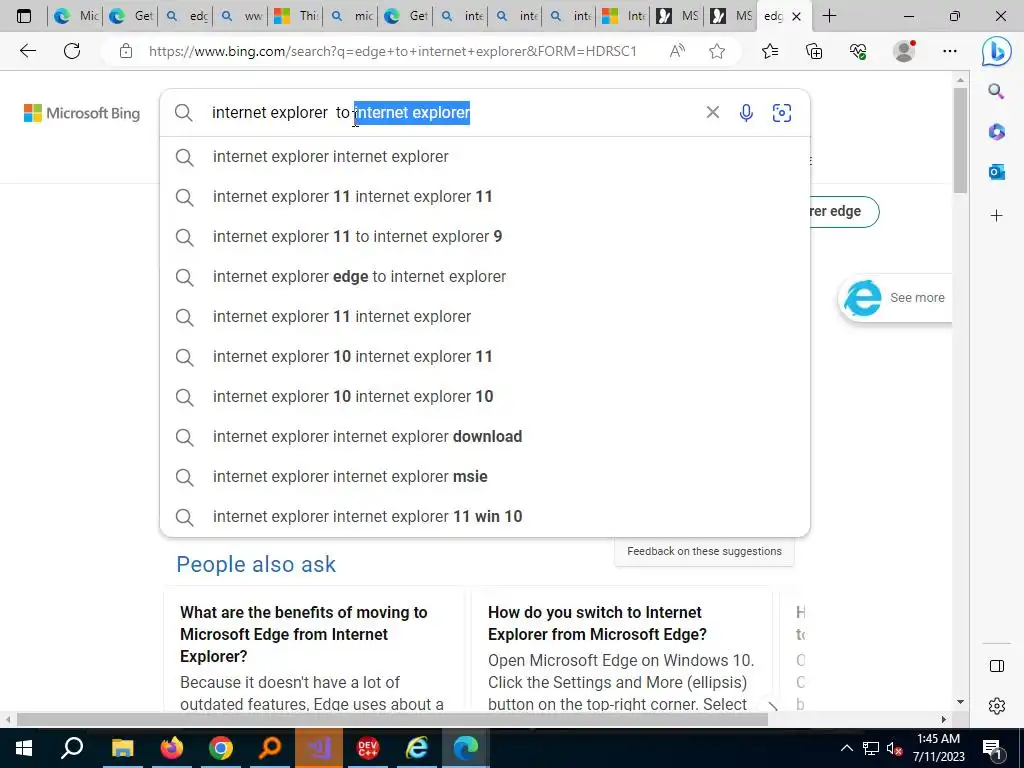Open the tab actions menu icon

[24, 16]
